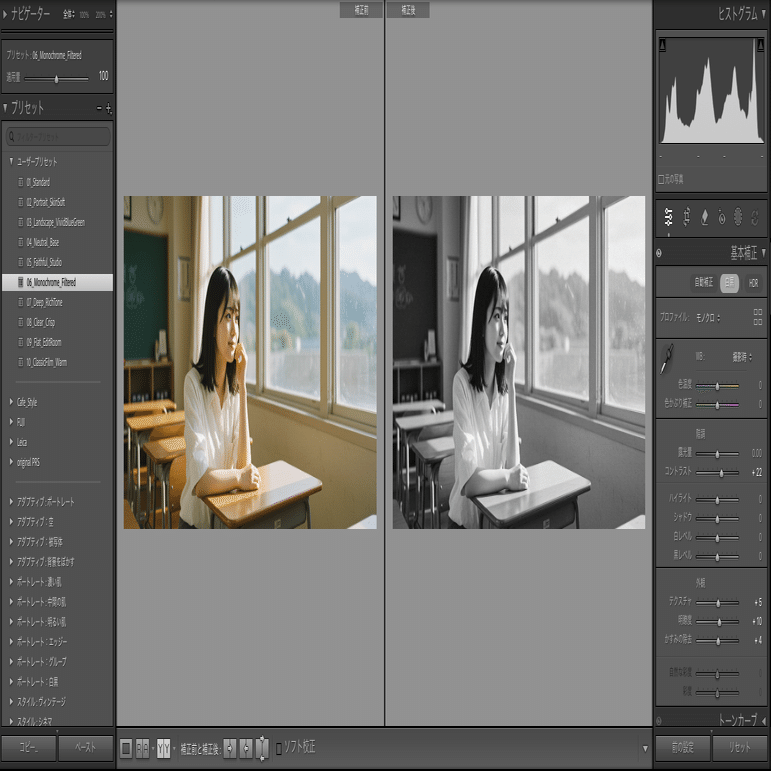
Task: Select the Red eye correction tool icon
Action: [x=721, y=217]
